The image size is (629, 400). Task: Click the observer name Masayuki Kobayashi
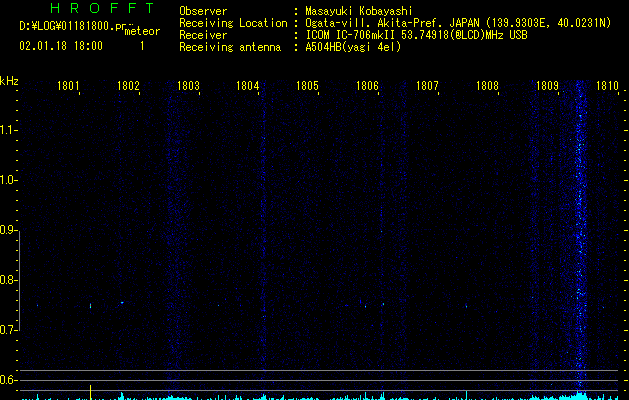coord(359,11)
